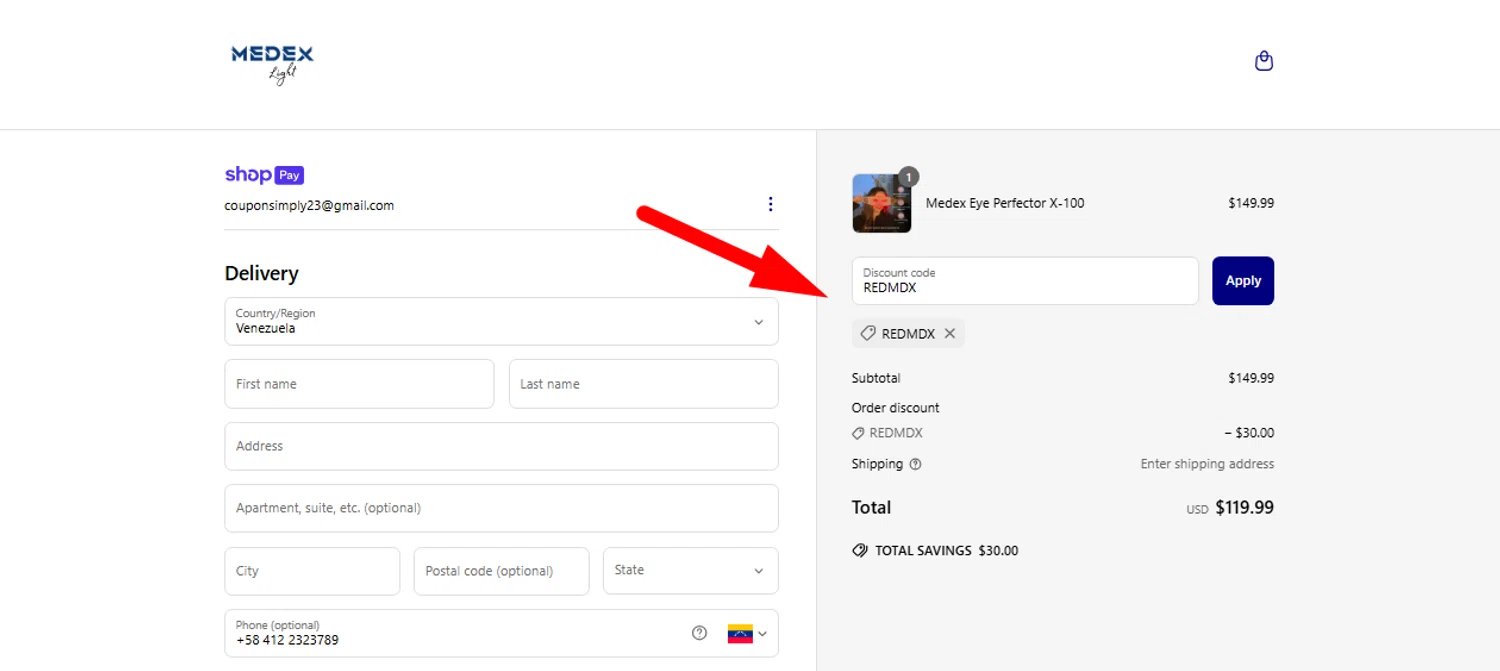Open the Venezuela flag phone country selector
The width and height of the screenshot is (1500, 671).
coord(747,633)
